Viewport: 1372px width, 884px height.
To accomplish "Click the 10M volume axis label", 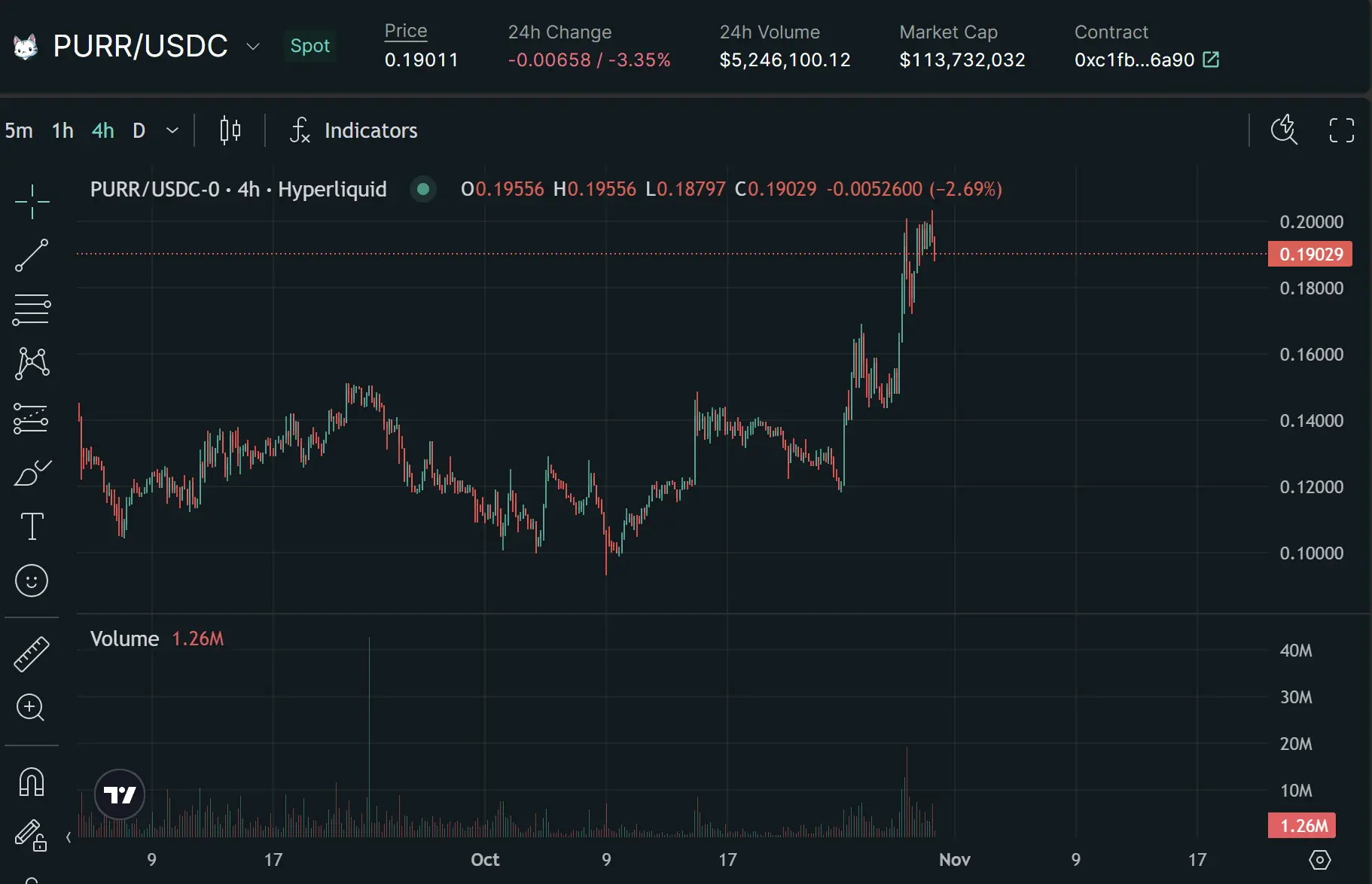I will click(x=1296, y=791).
